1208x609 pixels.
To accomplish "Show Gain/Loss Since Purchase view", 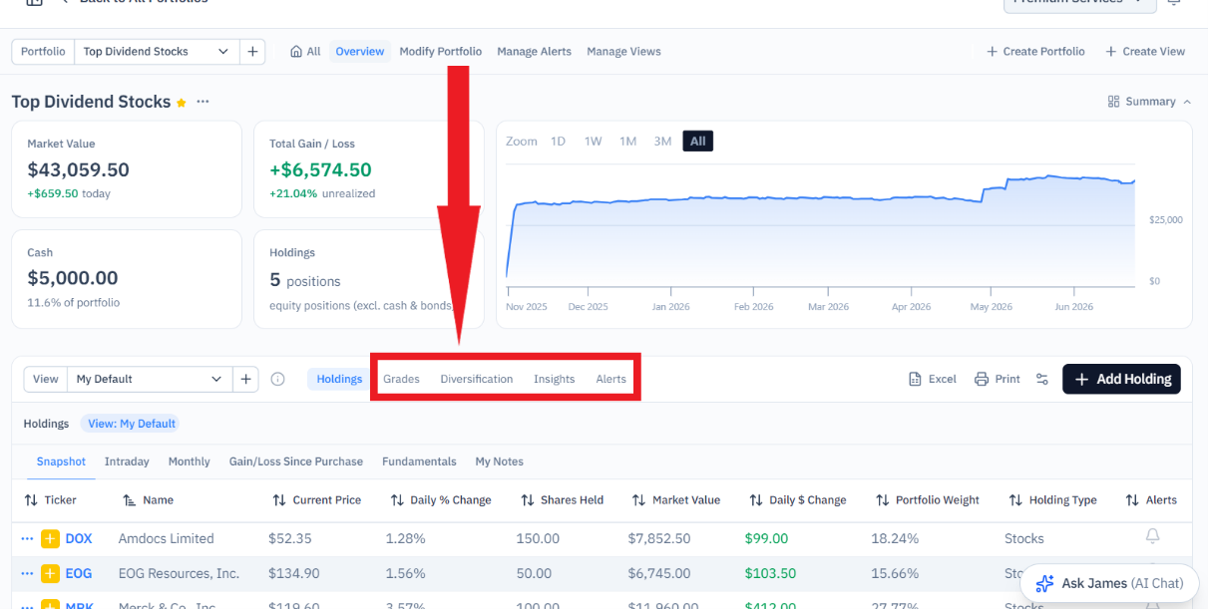I will [x=296, y=461].
